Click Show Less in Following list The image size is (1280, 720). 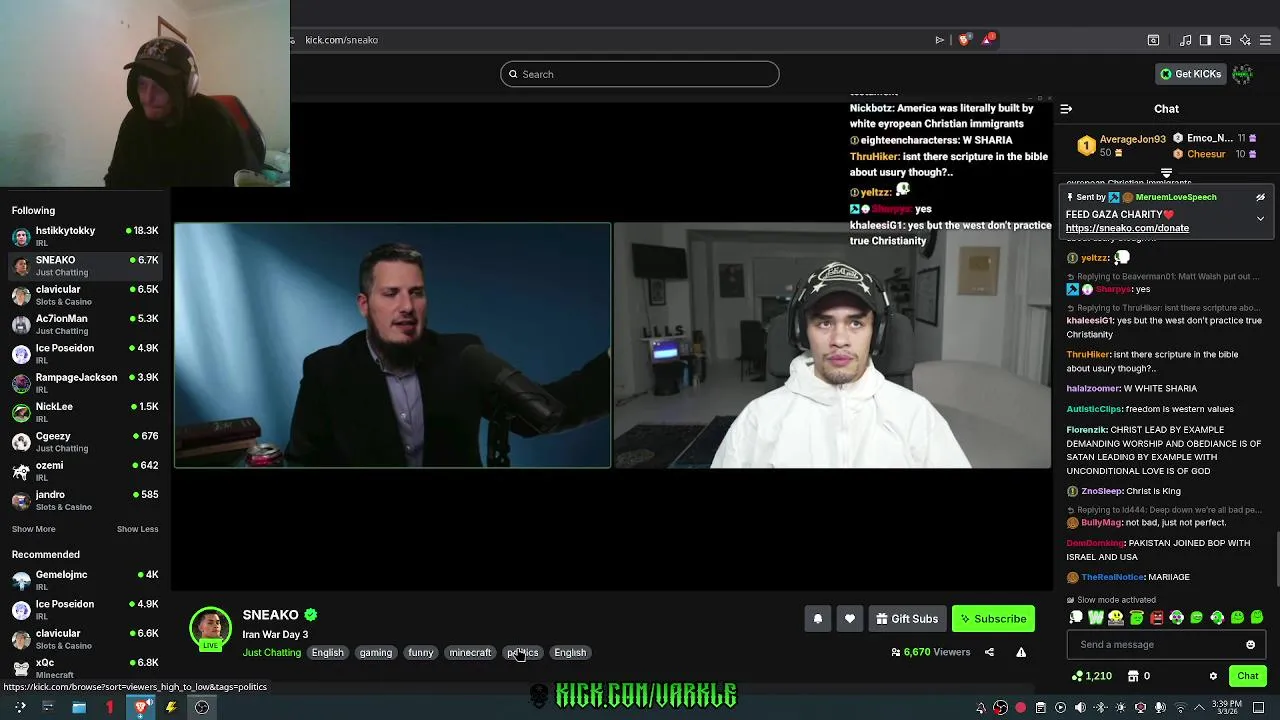click(x=137, y=529)
